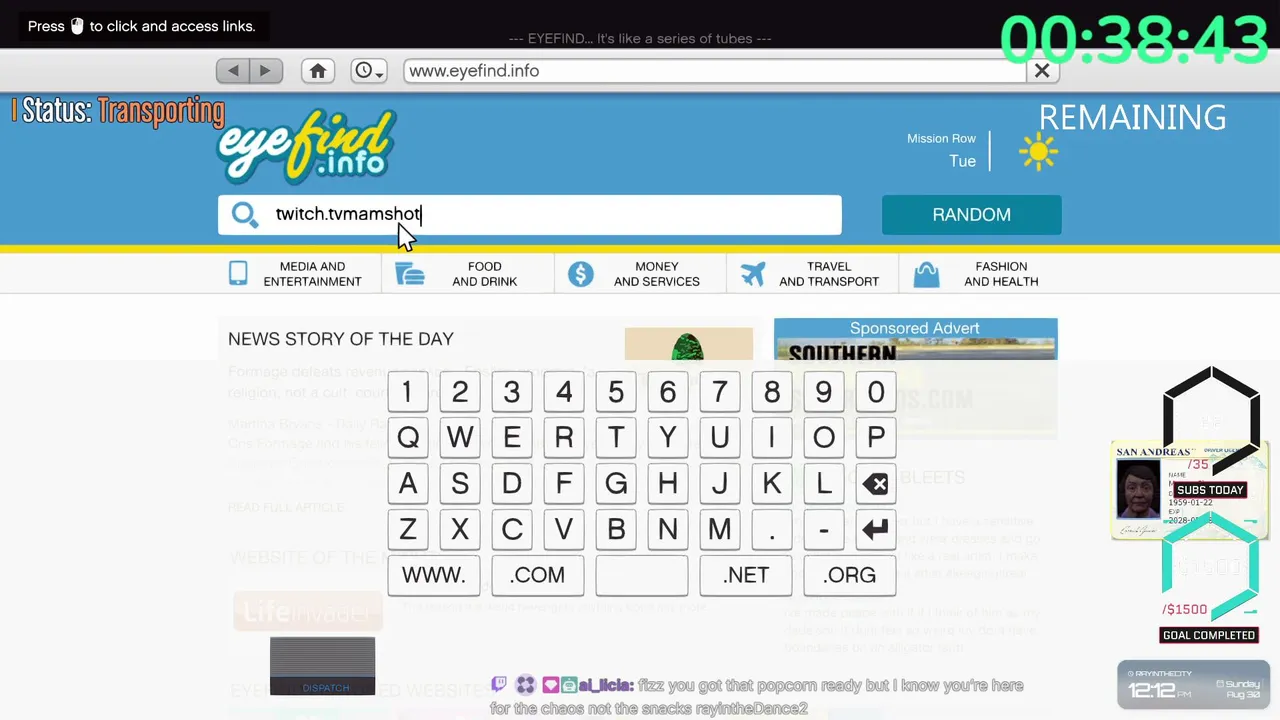
Task: Tap the backspace key on the keyboard
Action: 875,484
